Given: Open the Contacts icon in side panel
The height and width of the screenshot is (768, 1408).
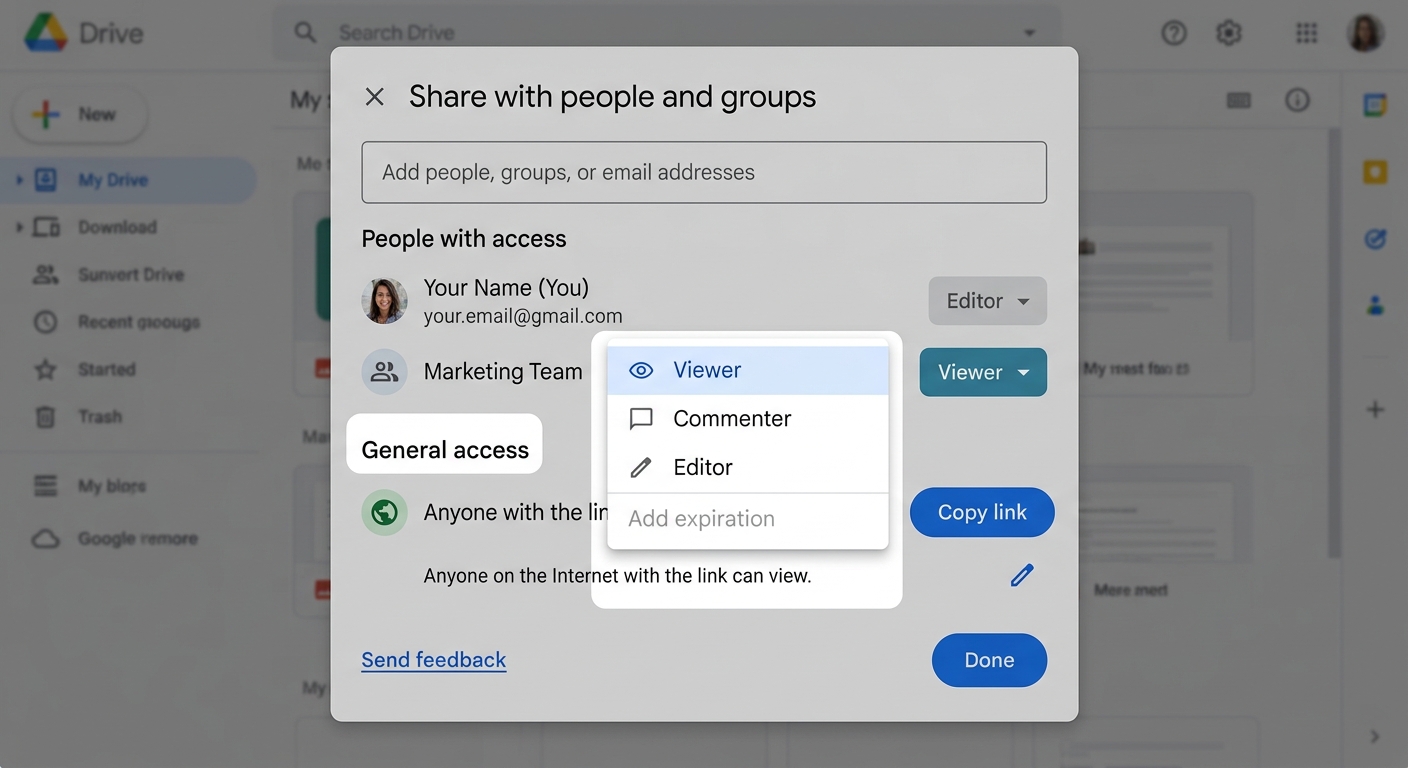Looking at the screenshot, I should (1376, 305).
